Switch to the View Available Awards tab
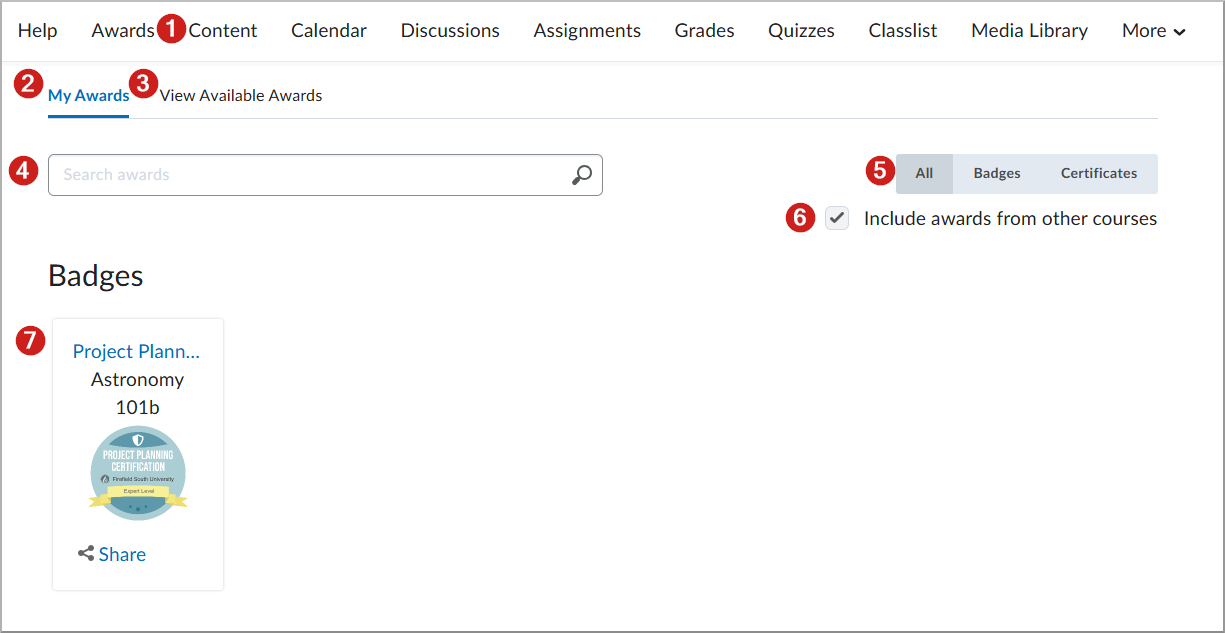This screenshot has width=1225, height=633. [240, 95]
